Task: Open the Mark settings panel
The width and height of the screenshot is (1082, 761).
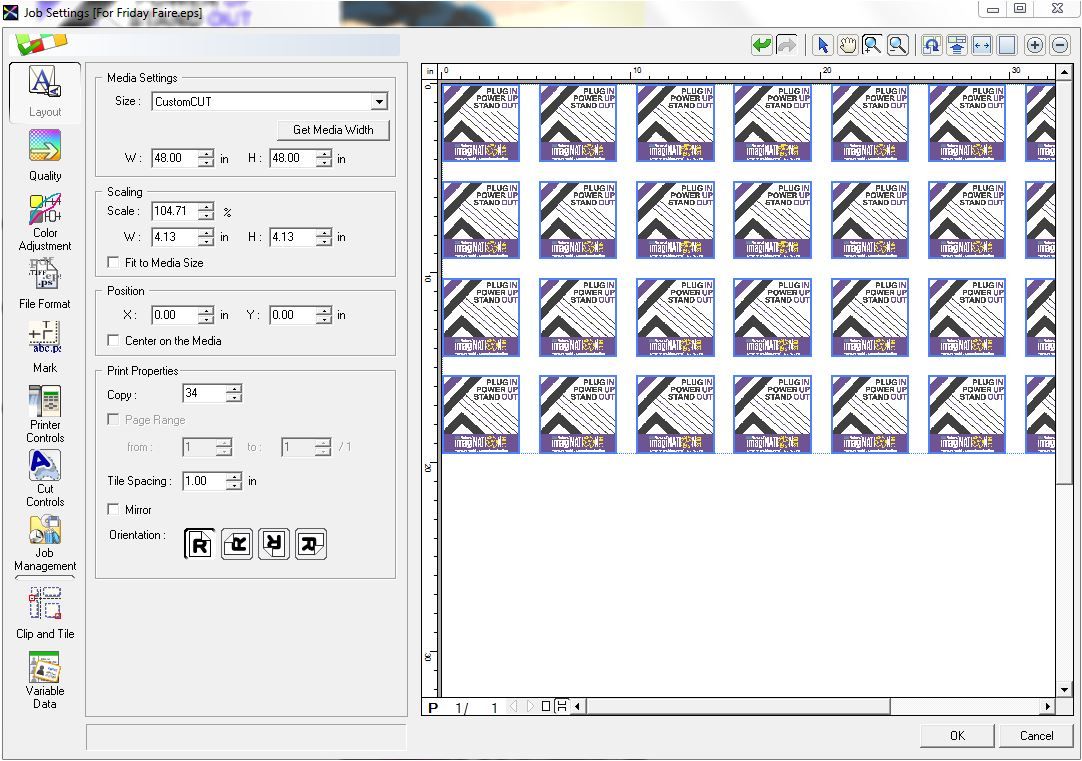Action: point(45,348)
